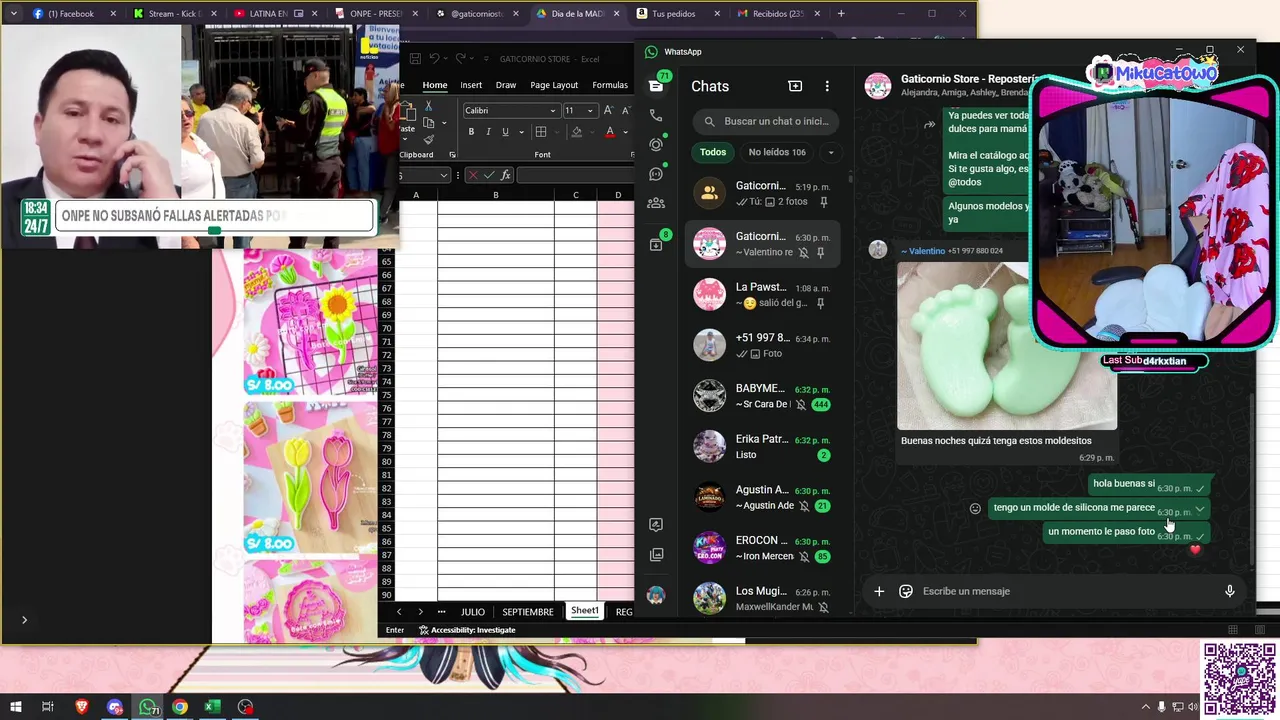Click the Increase Font Size icon in Excel
Screen dimensions: 1280x720
pos(609,110)
